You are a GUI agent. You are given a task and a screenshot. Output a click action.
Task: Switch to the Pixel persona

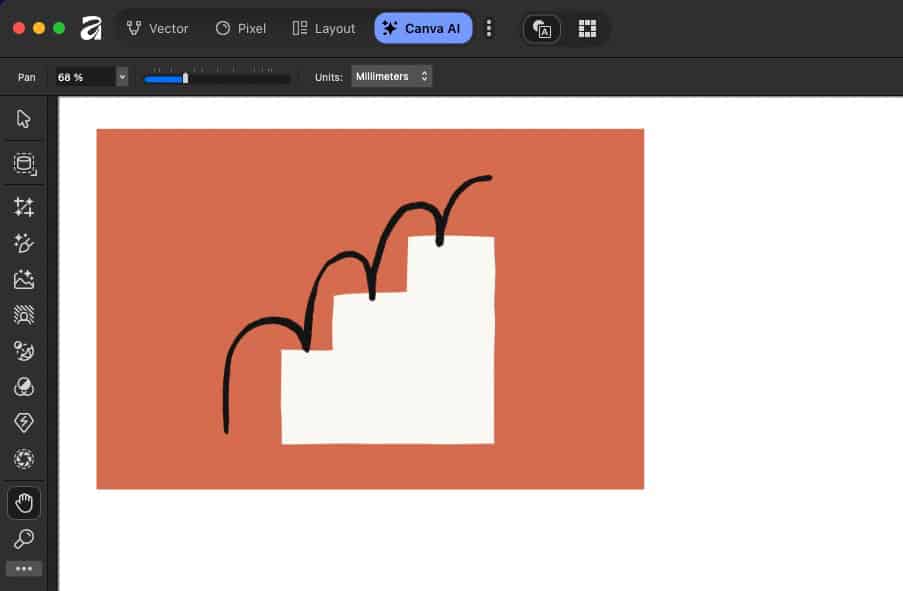pos(240,28)
